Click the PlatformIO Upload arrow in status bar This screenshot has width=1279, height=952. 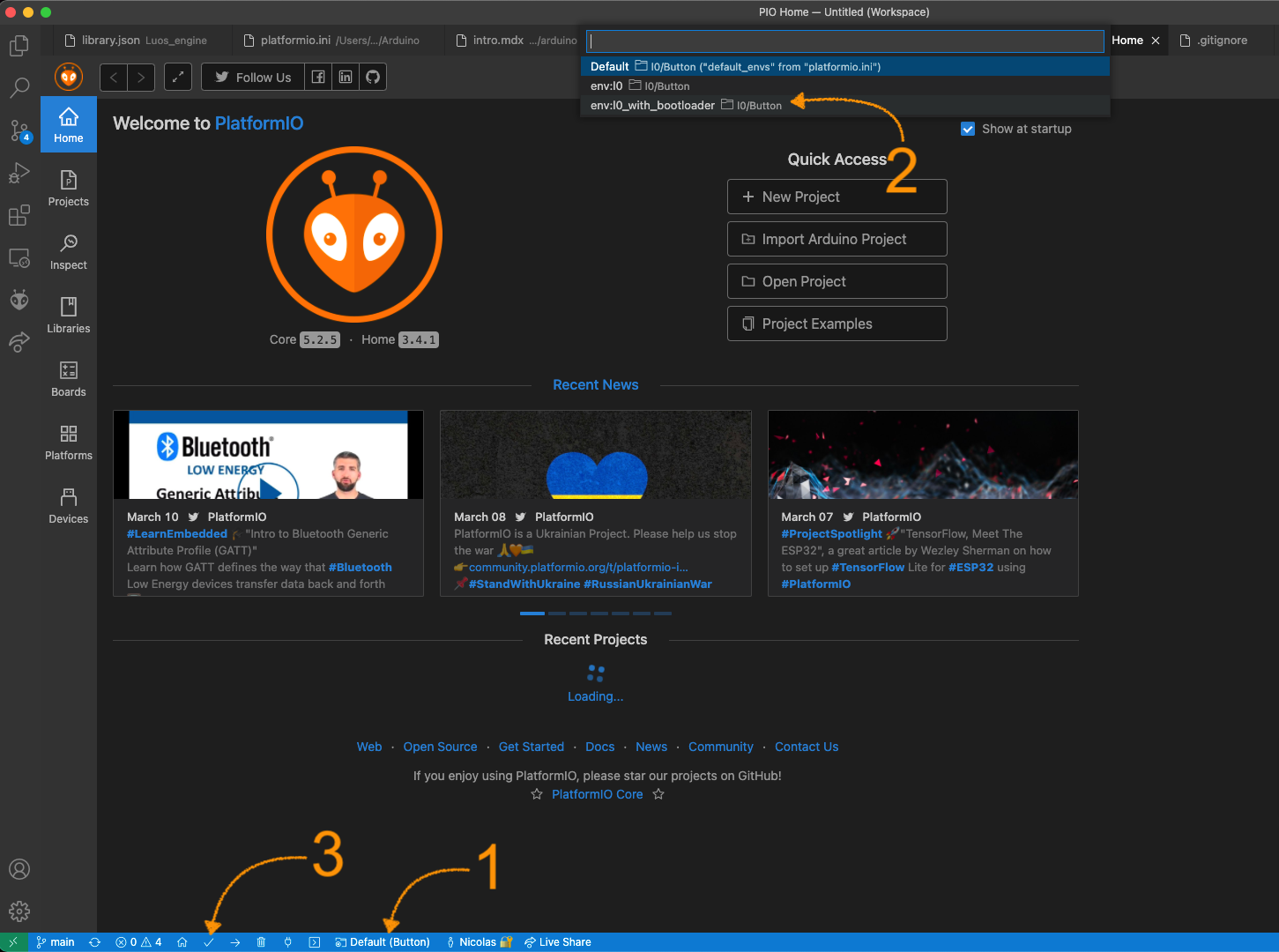pyautogui.click(x=235, y=942)
